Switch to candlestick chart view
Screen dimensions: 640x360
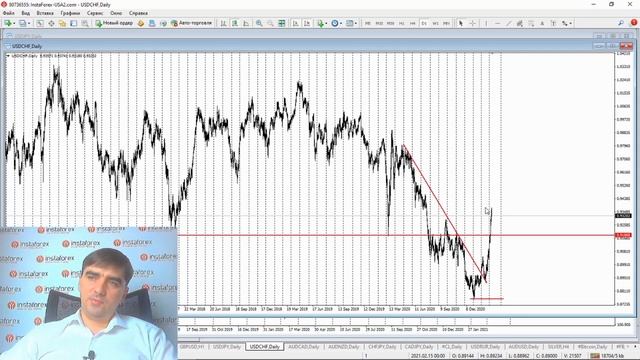click(235, 23)
